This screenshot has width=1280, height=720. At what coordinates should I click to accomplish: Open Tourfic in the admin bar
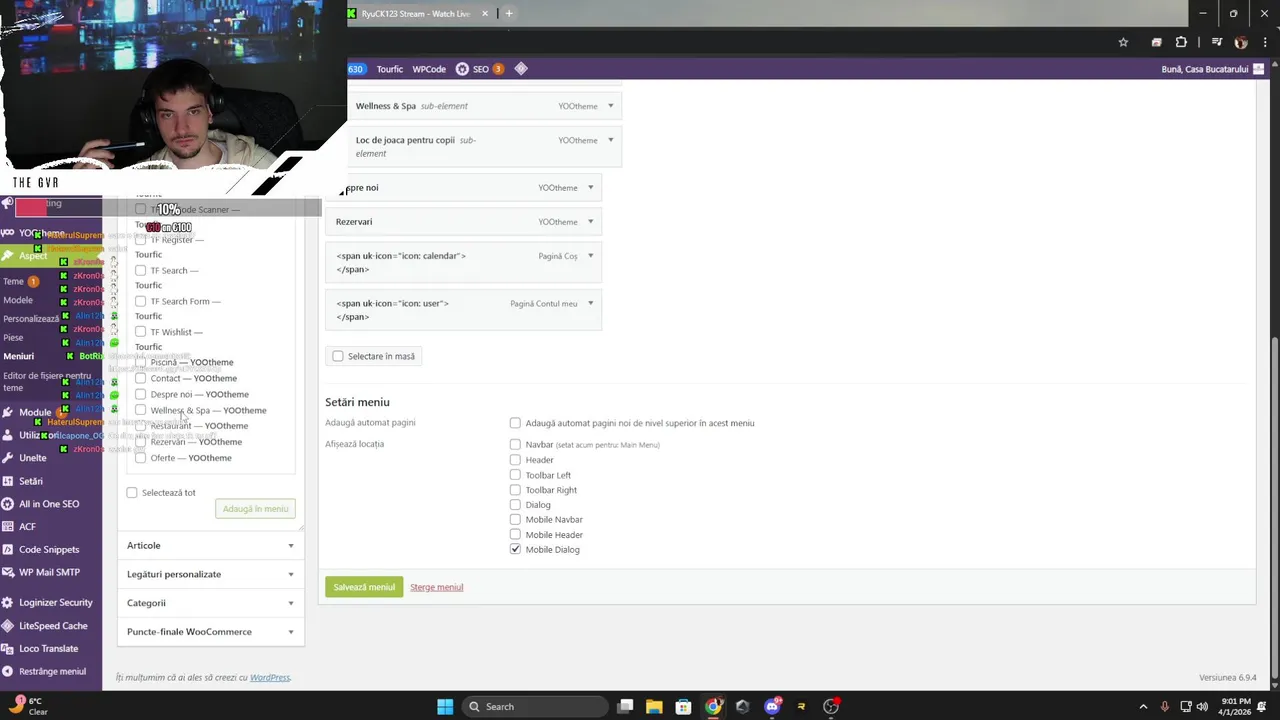[x=390, y=69]
